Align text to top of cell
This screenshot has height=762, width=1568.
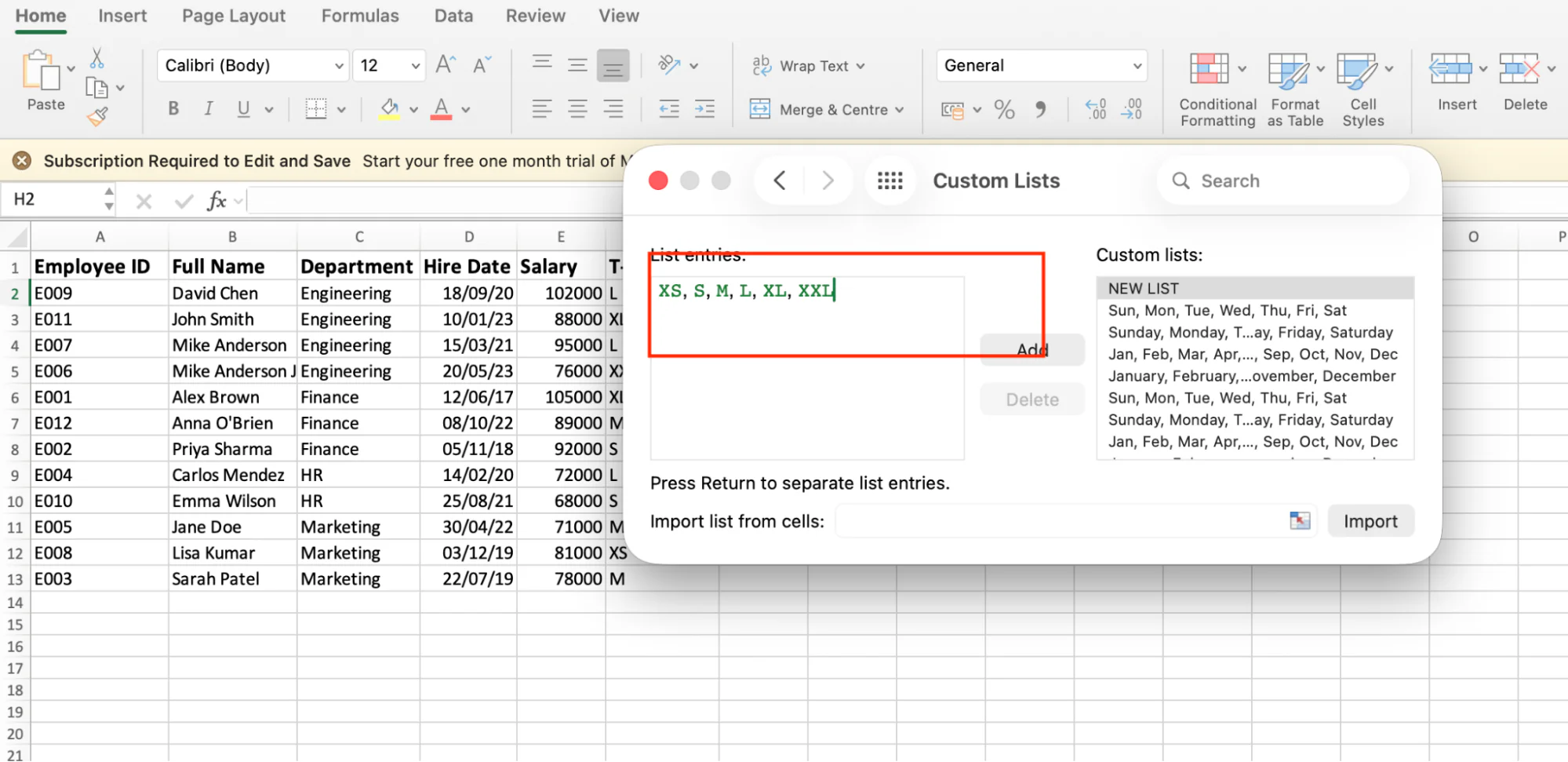tap(542, 63)
